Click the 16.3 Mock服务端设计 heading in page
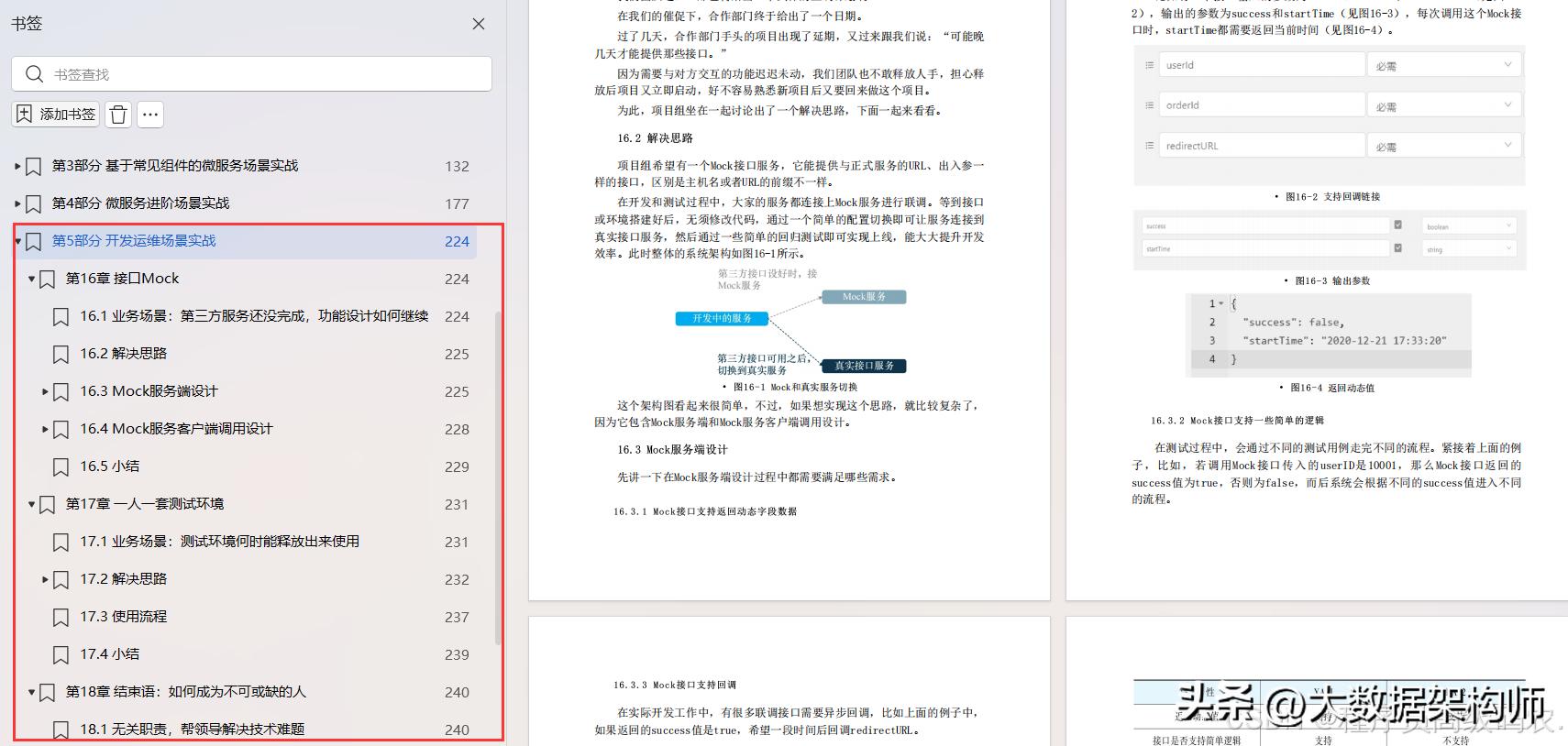1568x746 pixels. tap(672, 450)
